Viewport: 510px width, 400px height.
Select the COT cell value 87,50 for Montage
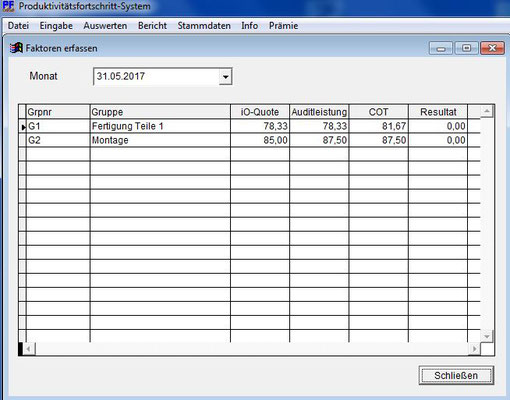379,140
